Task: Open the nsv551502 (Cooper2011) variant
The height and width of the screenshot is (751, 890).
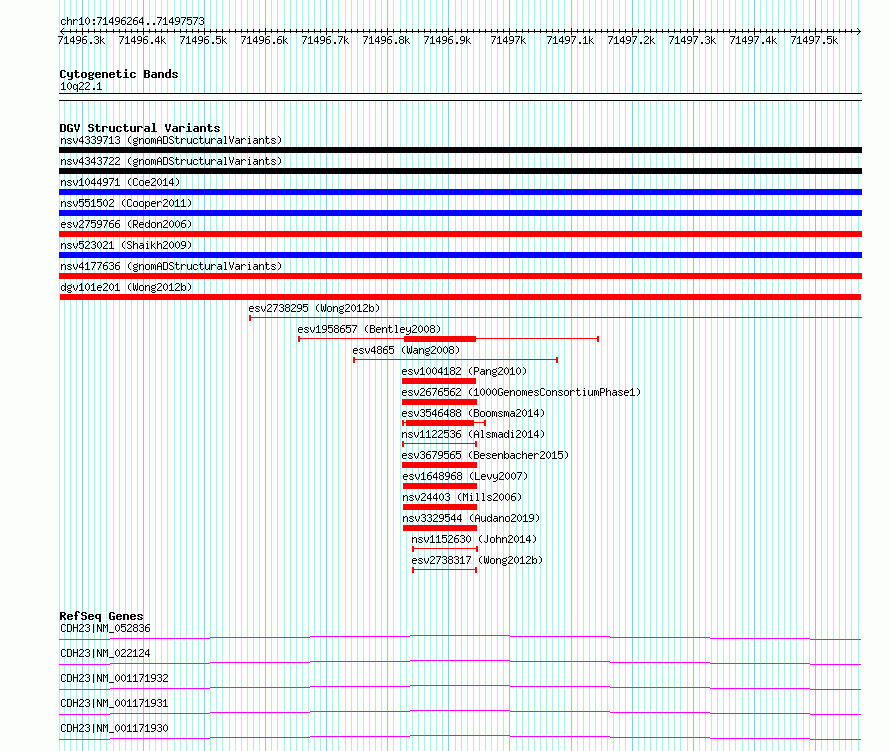Action: (126, 203)
